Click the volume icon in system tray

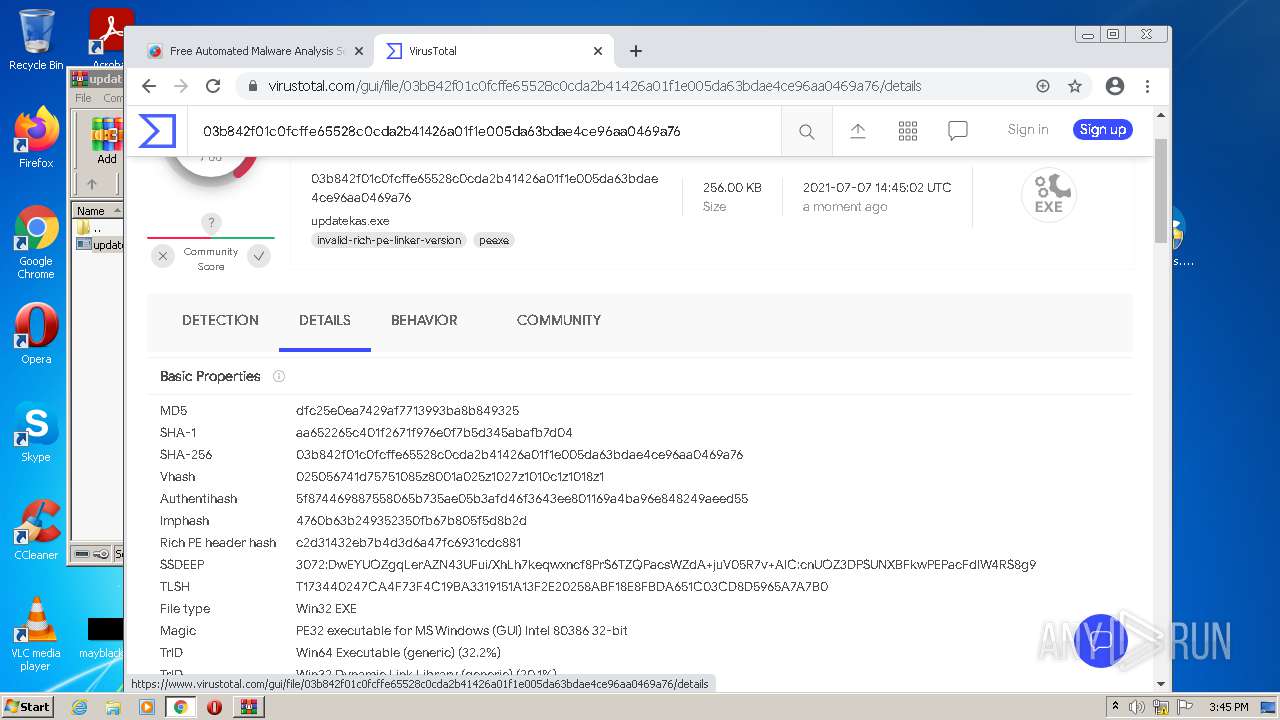coord(1136,707)
